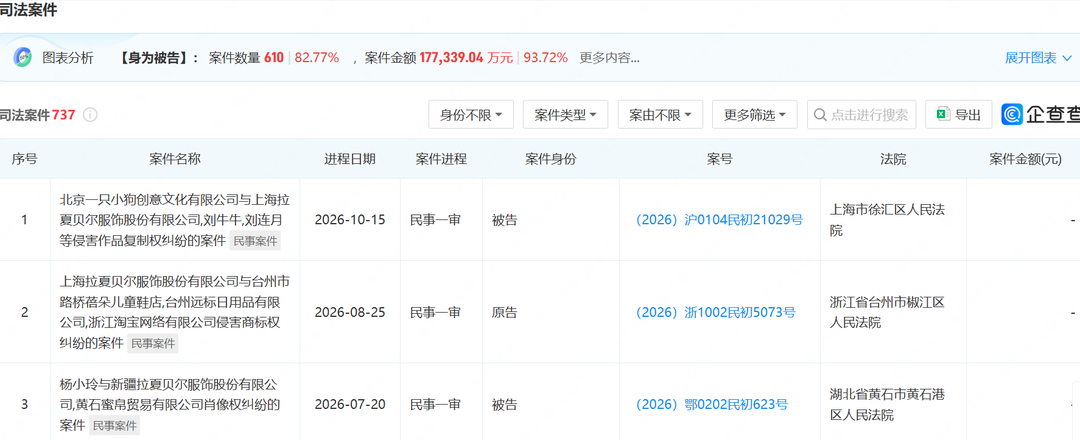Click the 案件进程 column header
The width and height of the screenshot is (1080, 440).
pos(441,159)
